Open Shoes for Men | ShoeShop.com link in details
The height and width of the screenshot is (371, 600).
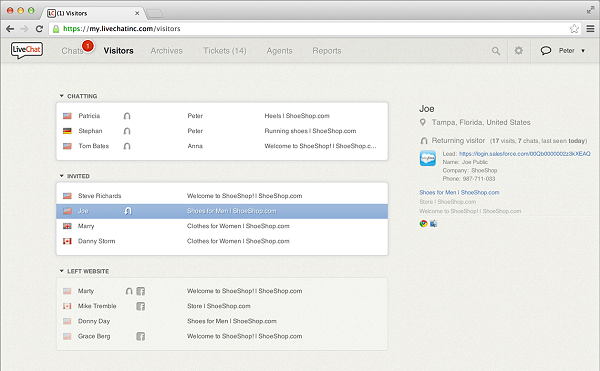459,192
